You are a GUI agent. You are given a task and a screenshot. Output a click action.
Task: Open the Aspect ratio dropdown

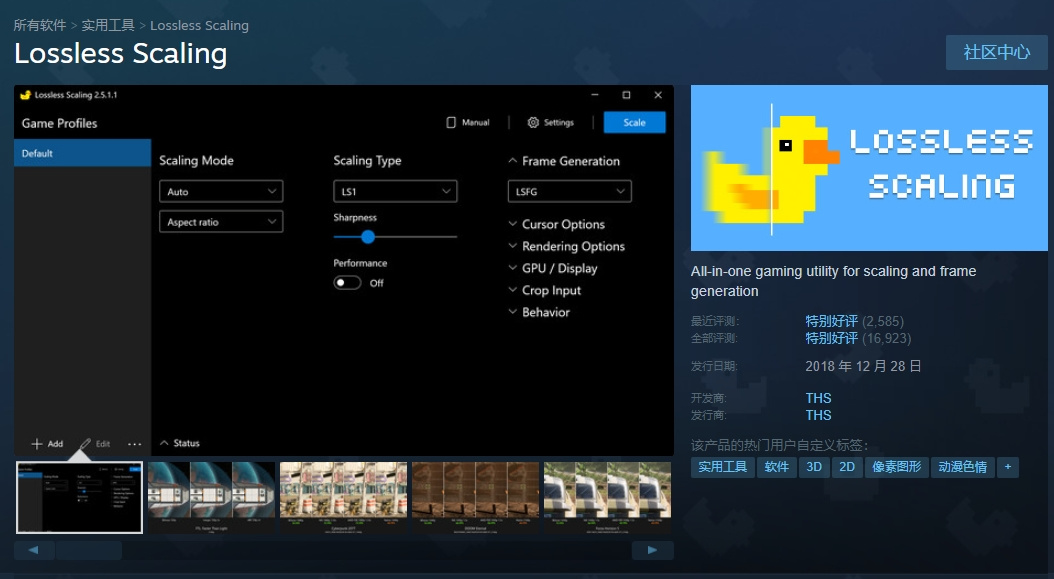pyautogui.click(x=221, y=222)
